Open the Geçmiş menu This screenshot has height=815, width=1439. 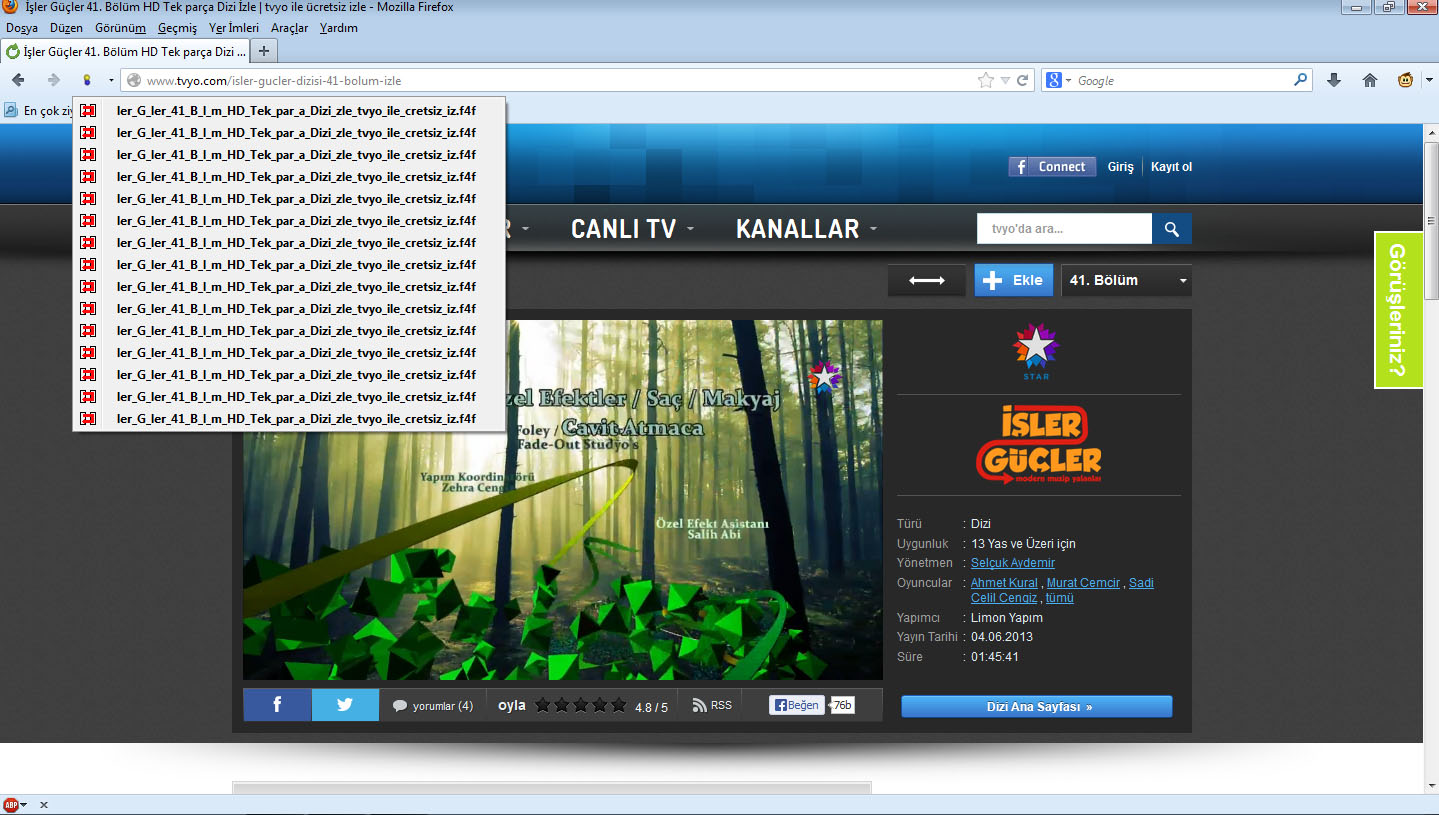pos(177,28)
